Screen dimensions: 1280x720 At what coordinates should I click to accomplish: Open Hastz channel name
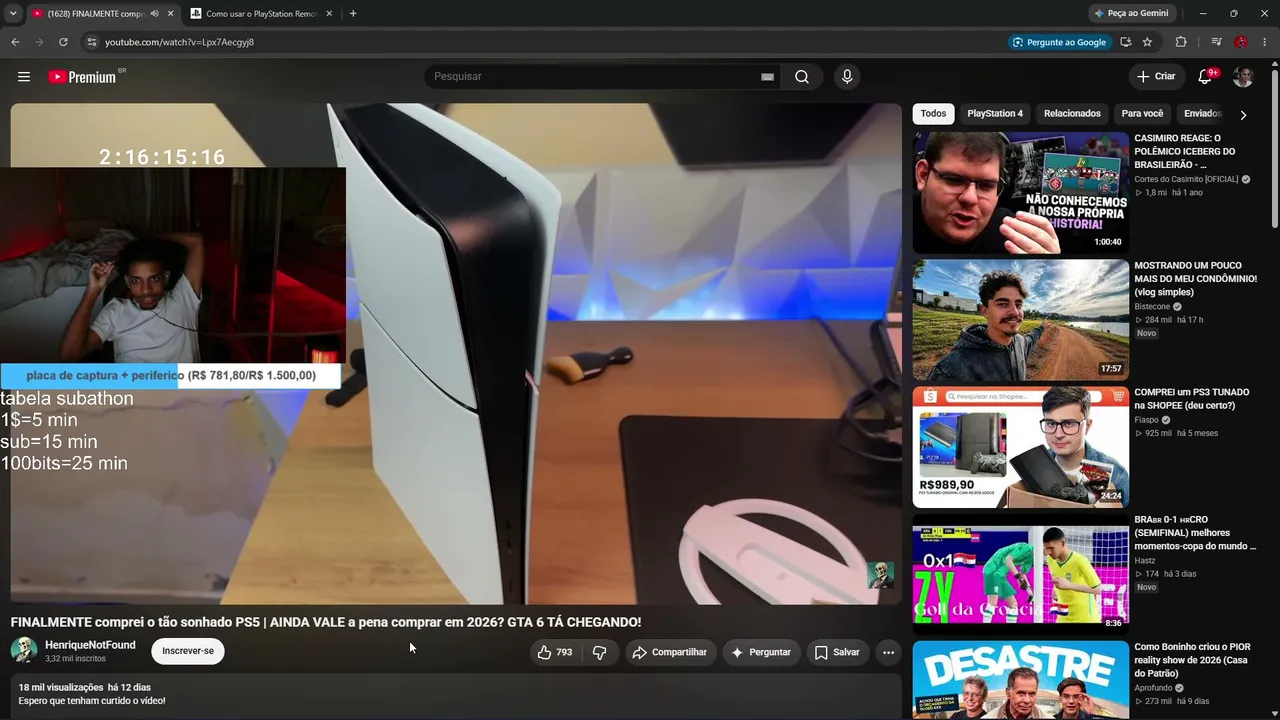1145,561
